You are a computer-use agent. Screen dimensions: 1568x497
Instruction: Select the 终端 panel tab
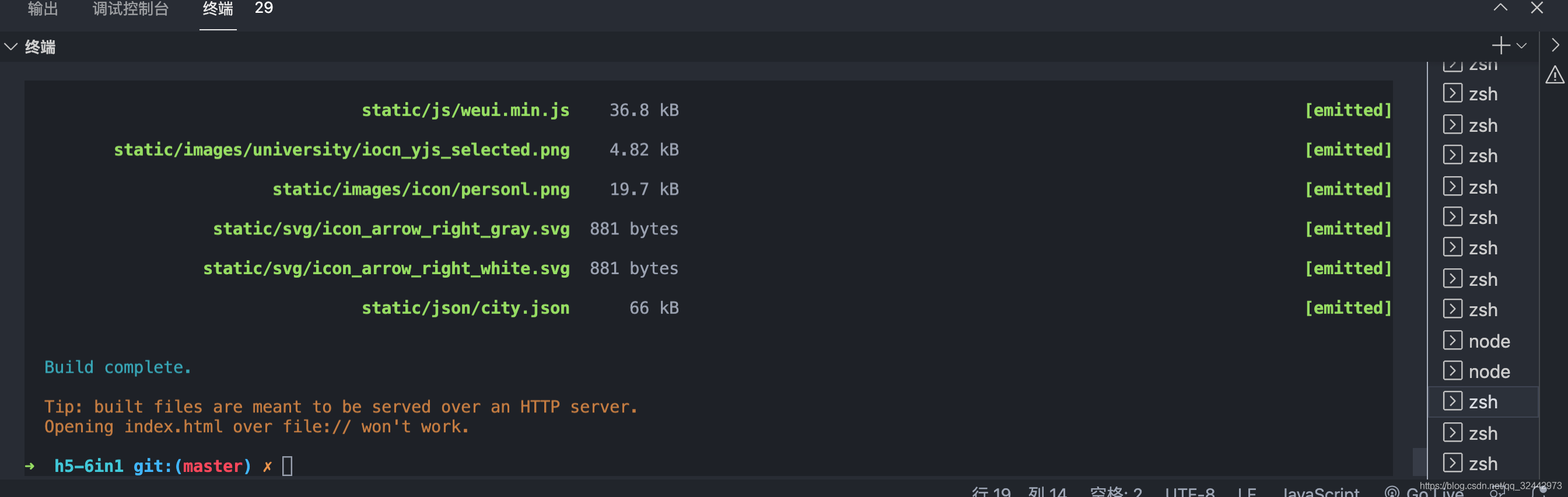pos(218,9)
